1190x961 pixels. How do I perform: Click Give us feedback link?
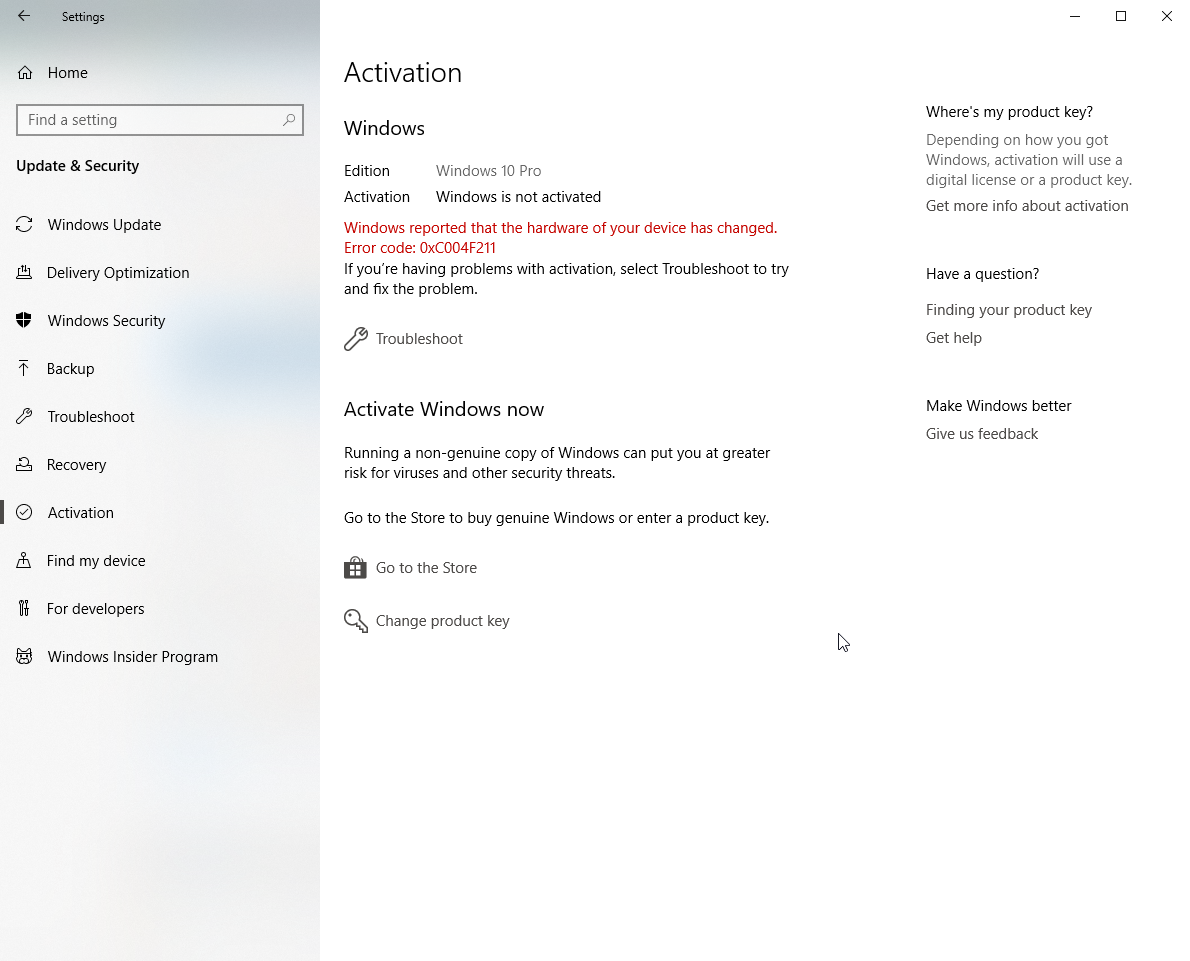click(981, 433)
